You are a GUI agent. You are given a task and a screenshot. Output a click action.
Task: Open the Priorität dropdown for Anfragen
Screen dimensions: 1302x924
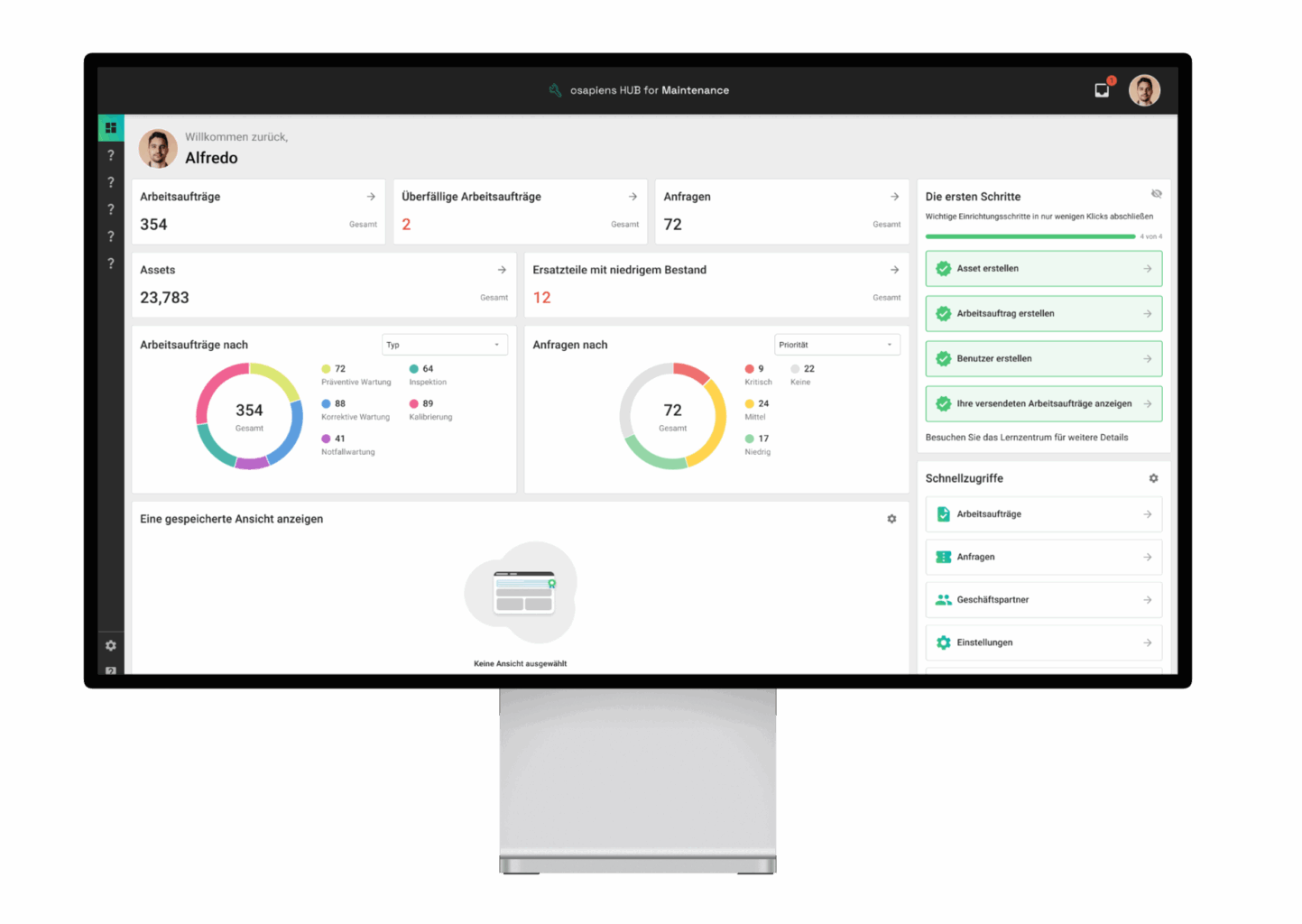[836, 345]
